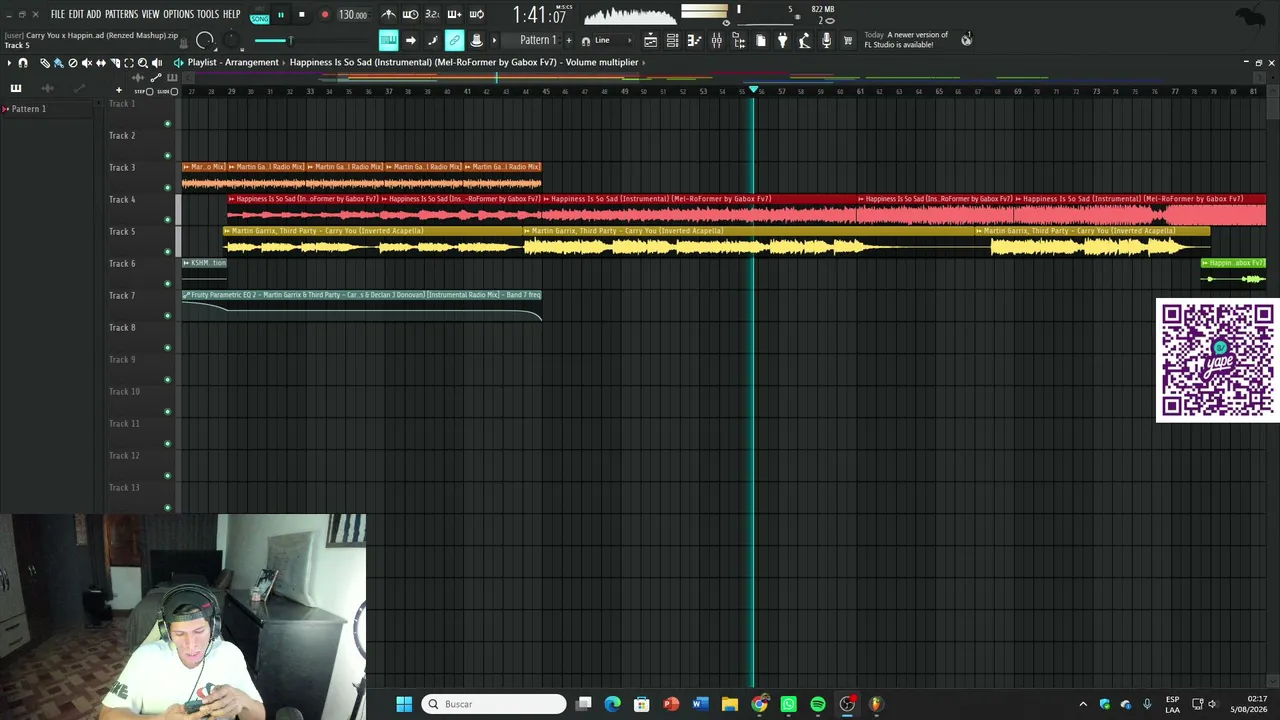Open WhatsApp from the taskbar
Viewport: 1280px width, 720px height.
pos(789,704)
